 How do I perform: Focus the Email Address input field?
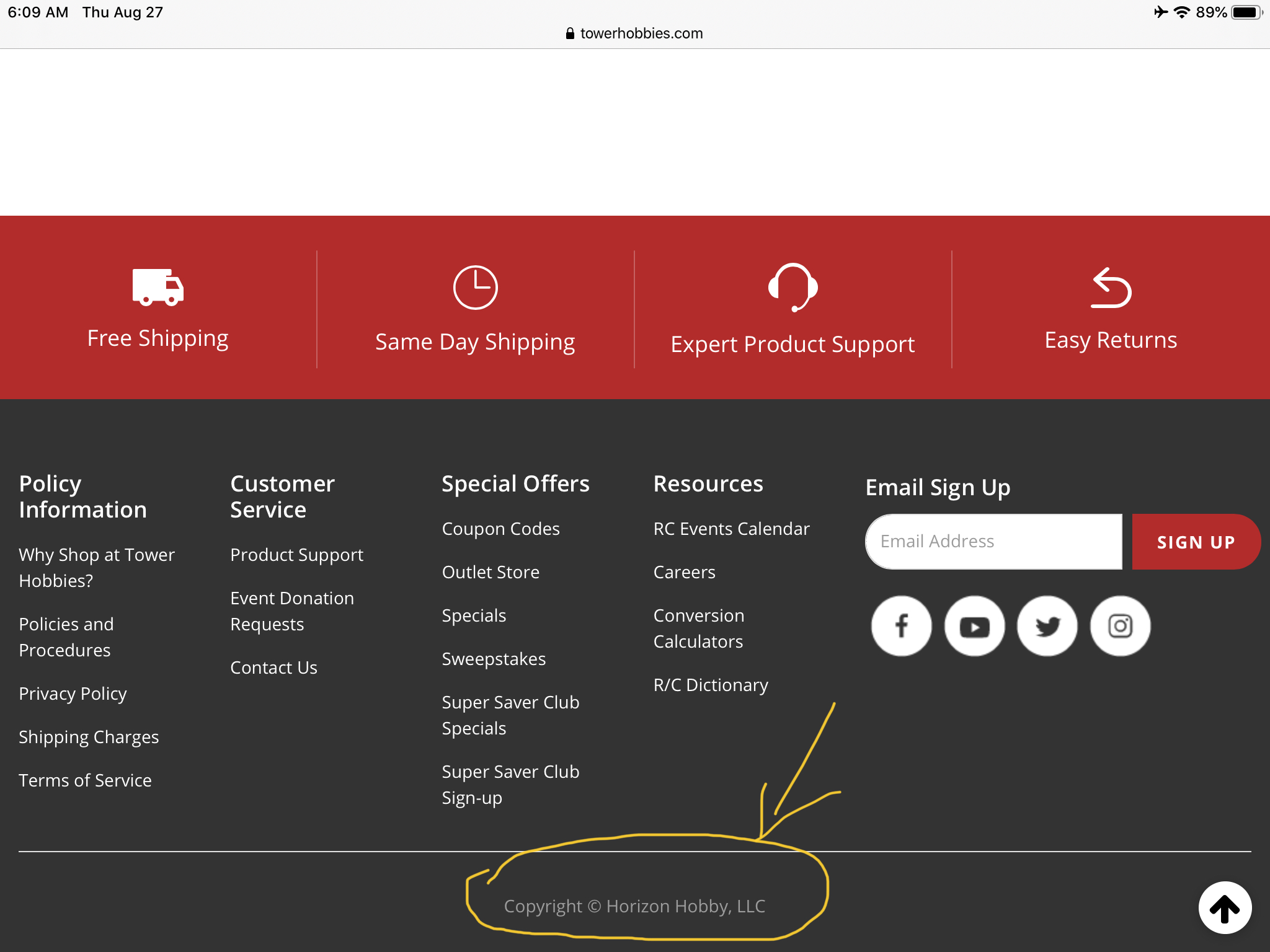pos(993,541)
